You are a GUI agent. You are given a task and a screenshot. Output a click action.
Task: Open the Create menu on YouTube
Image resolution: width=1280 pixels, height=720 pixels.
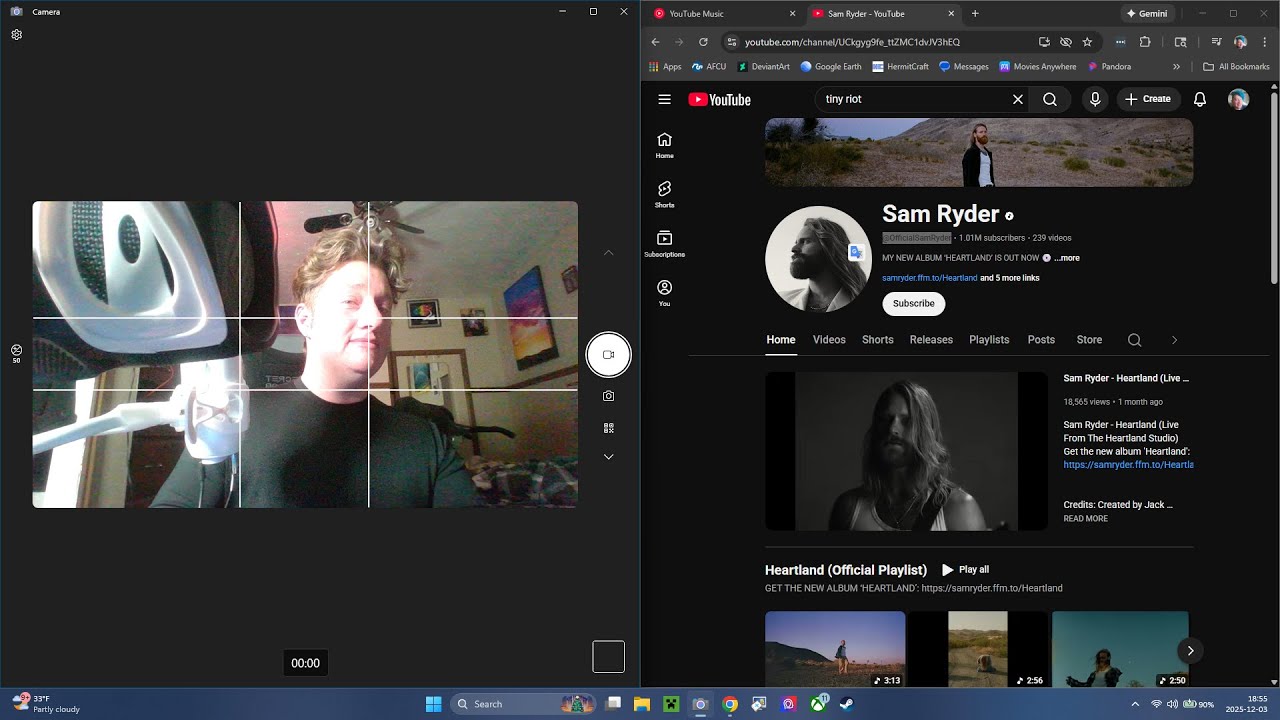point(1147,99)
